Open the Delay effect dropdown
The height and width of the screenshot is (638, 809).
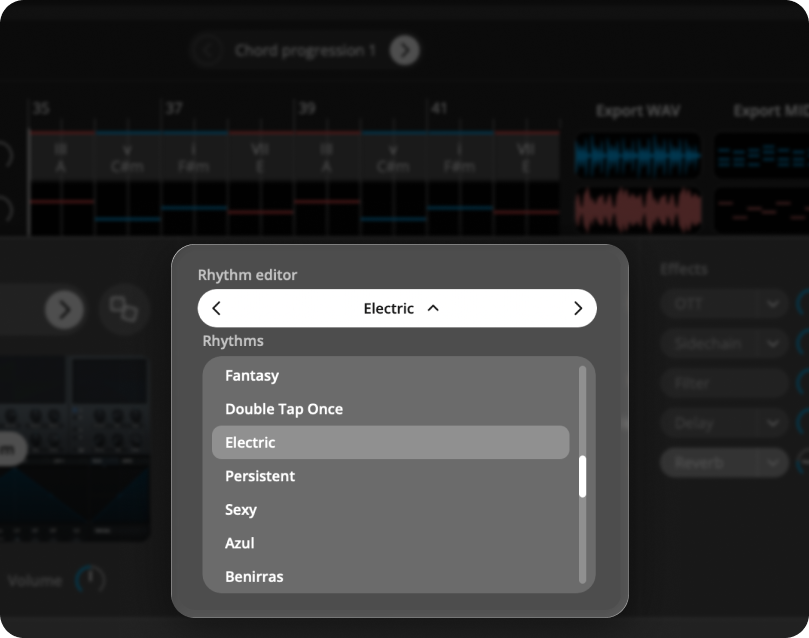click(772, 423)
